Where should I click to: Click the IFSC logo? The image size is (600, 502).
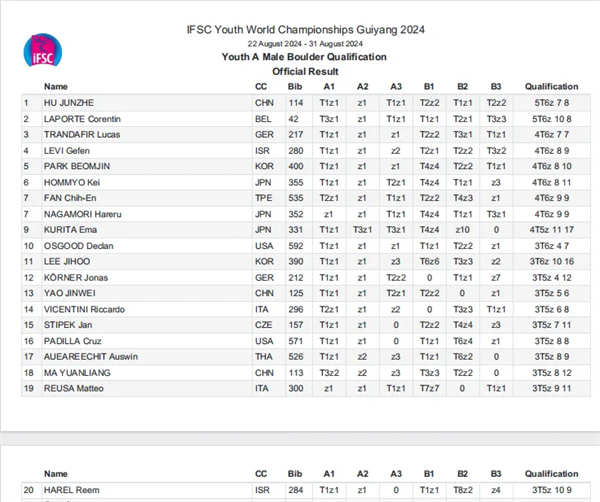tap(42, 50)
